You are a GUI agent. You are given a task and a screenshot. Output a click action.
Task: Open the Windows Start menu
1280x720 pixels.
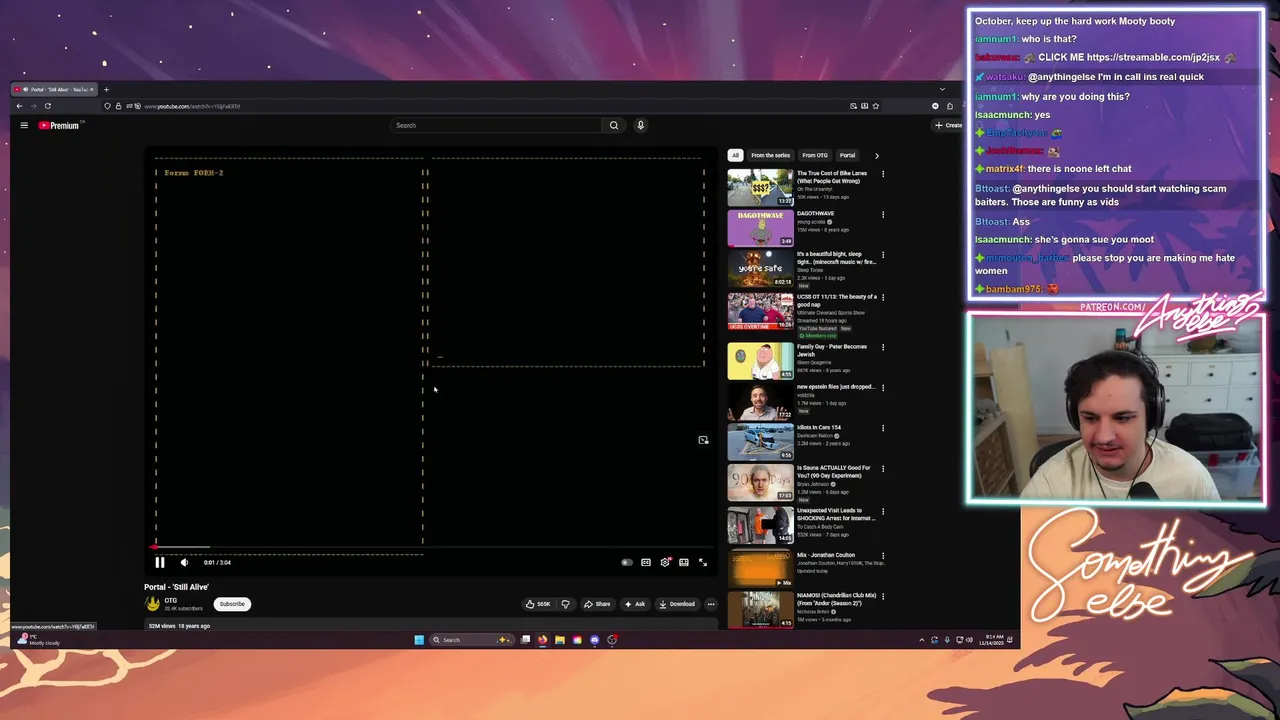pyautogui.click(x=419, y=640)
